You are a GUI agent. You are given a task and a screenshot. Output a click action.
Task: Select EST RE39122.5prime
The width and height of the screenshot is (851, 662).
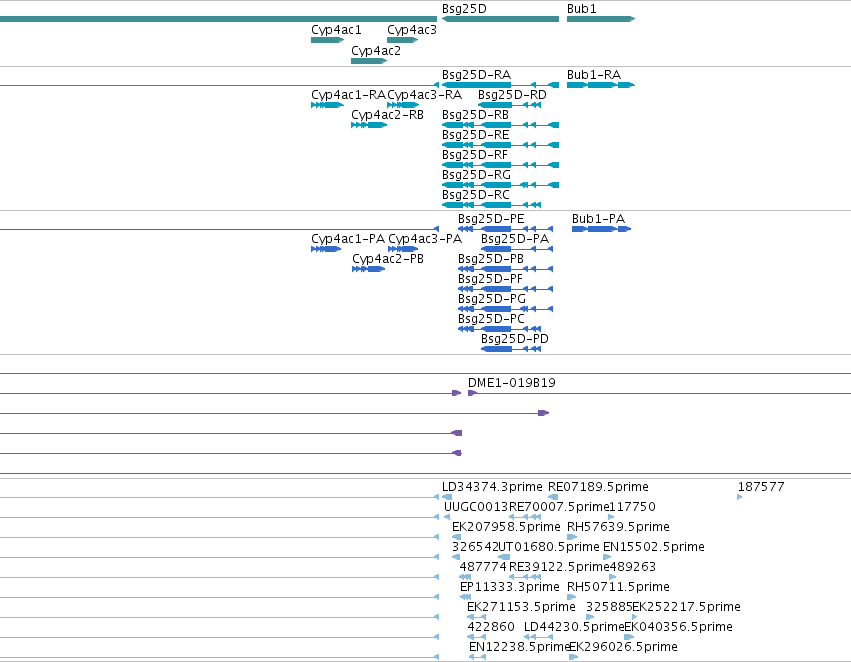point(525,577)
